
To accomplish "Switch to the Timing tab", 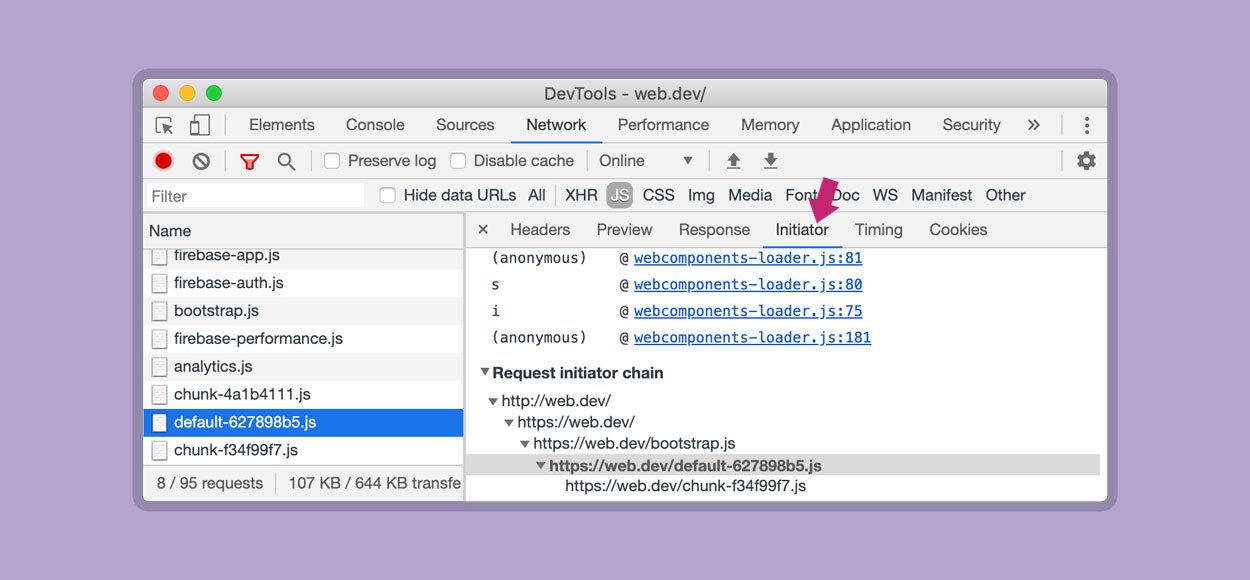I will (878, 230).
